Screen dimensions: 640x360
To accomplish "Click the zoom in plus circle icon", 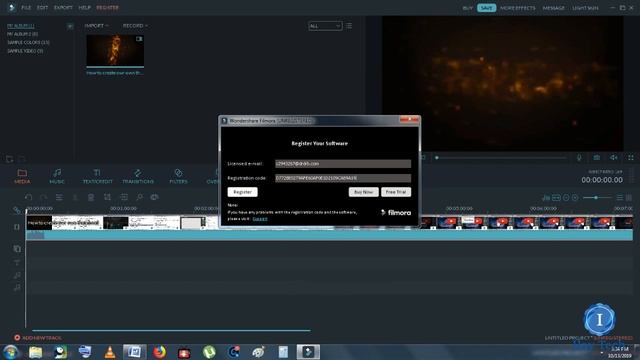I will (x=575, y=198).
